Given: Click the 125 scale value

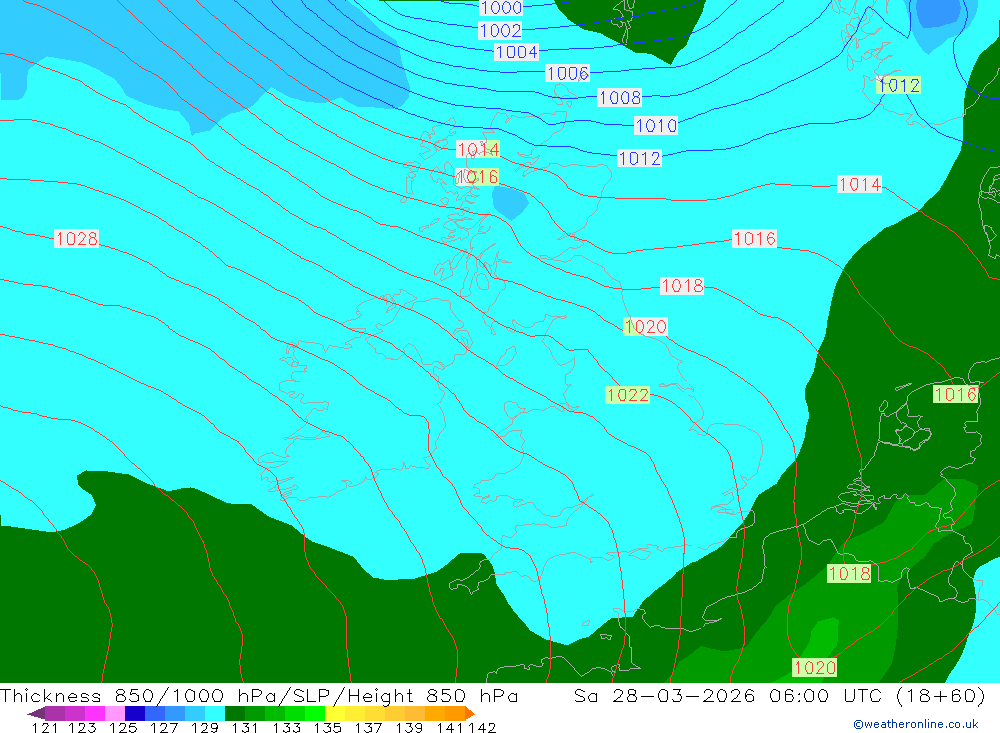Looking at the screenshot, I should (x=123, y=728).
